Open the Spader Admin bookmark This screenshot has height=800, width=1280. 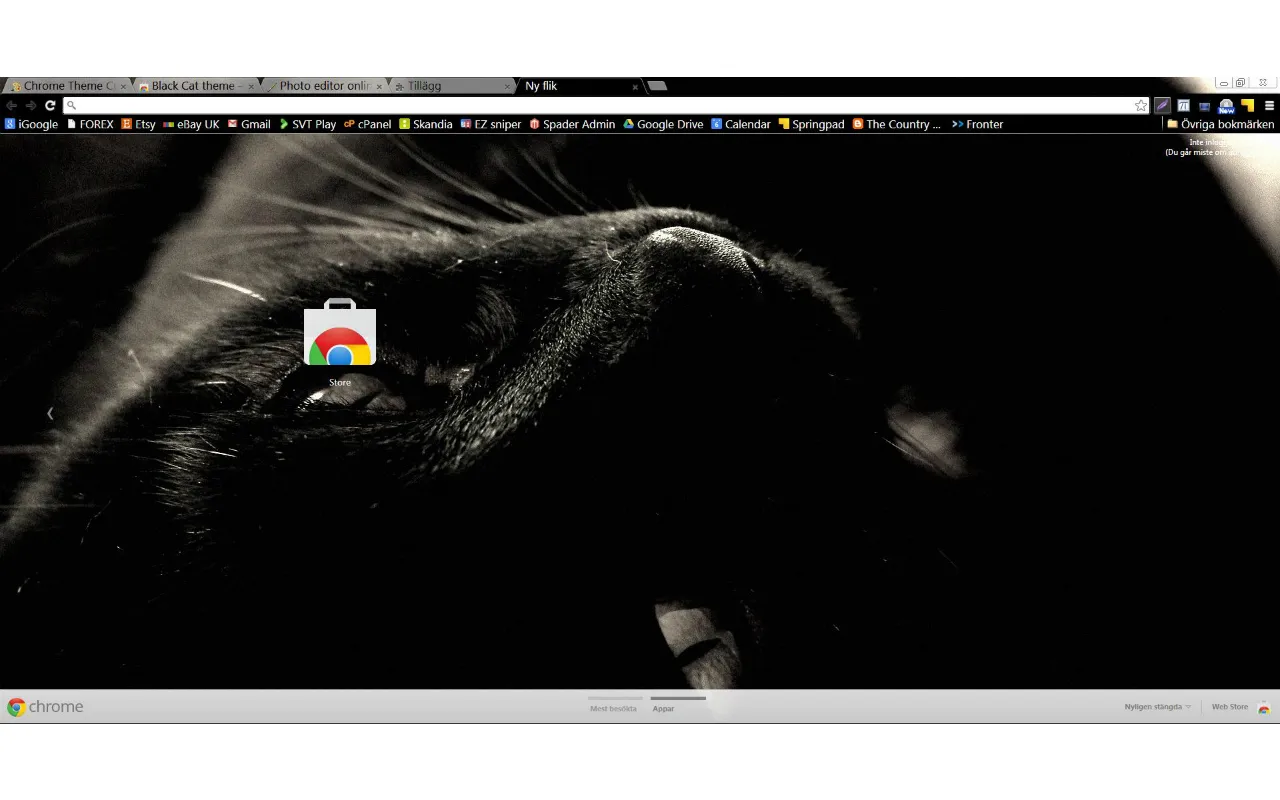click(x=572, y=124)
